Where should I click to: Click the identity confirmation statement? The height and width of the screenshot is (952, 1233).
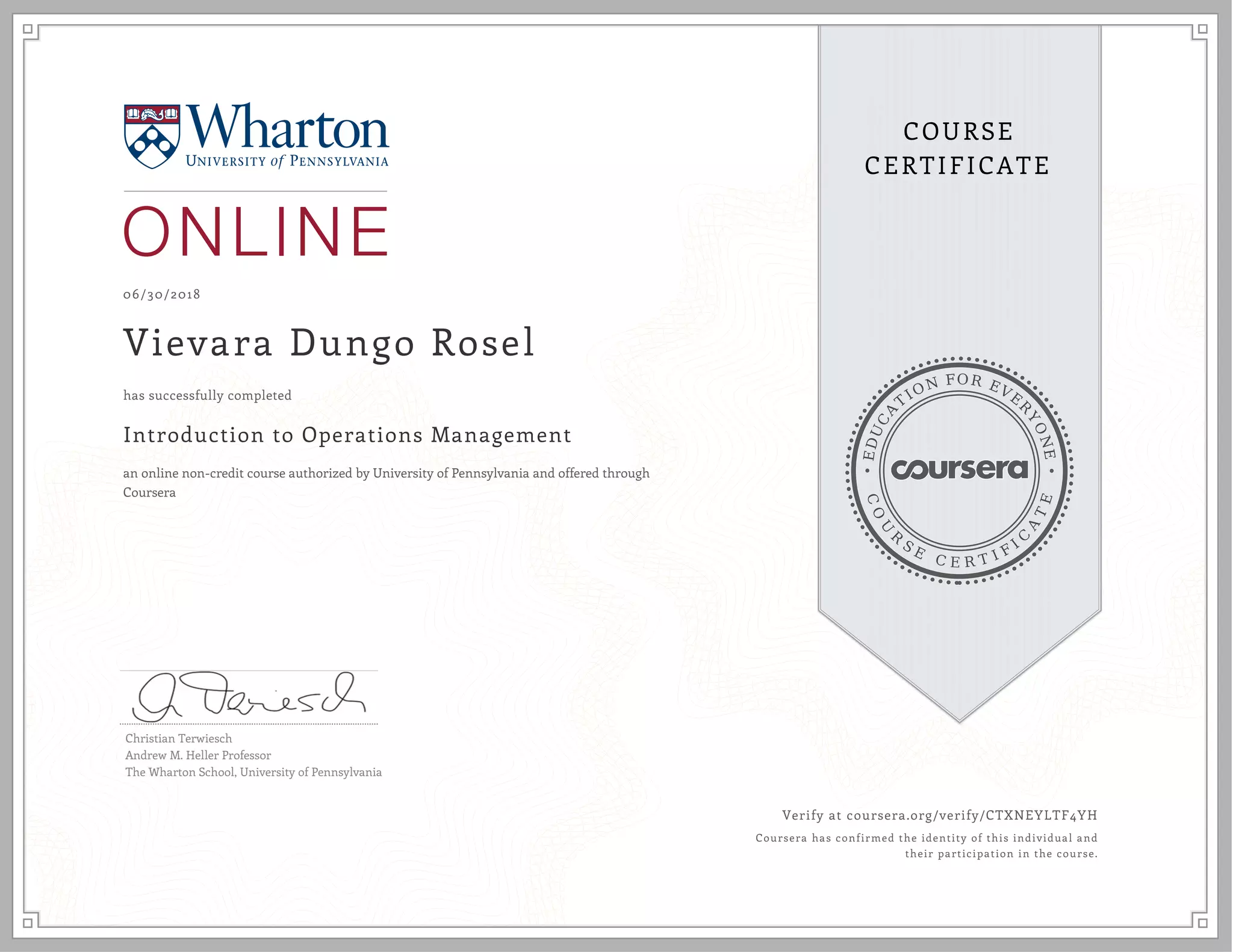927,845
